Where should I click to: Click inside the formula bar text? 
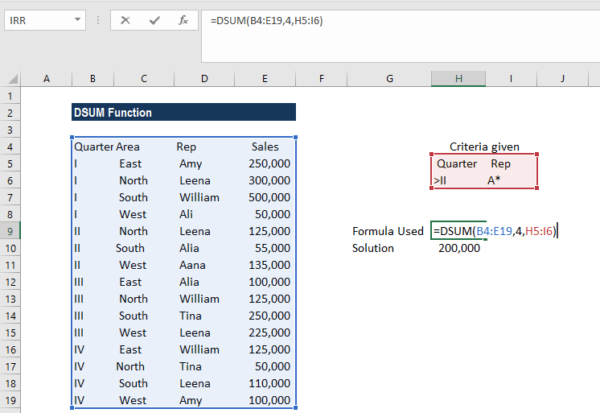(266, 20)
